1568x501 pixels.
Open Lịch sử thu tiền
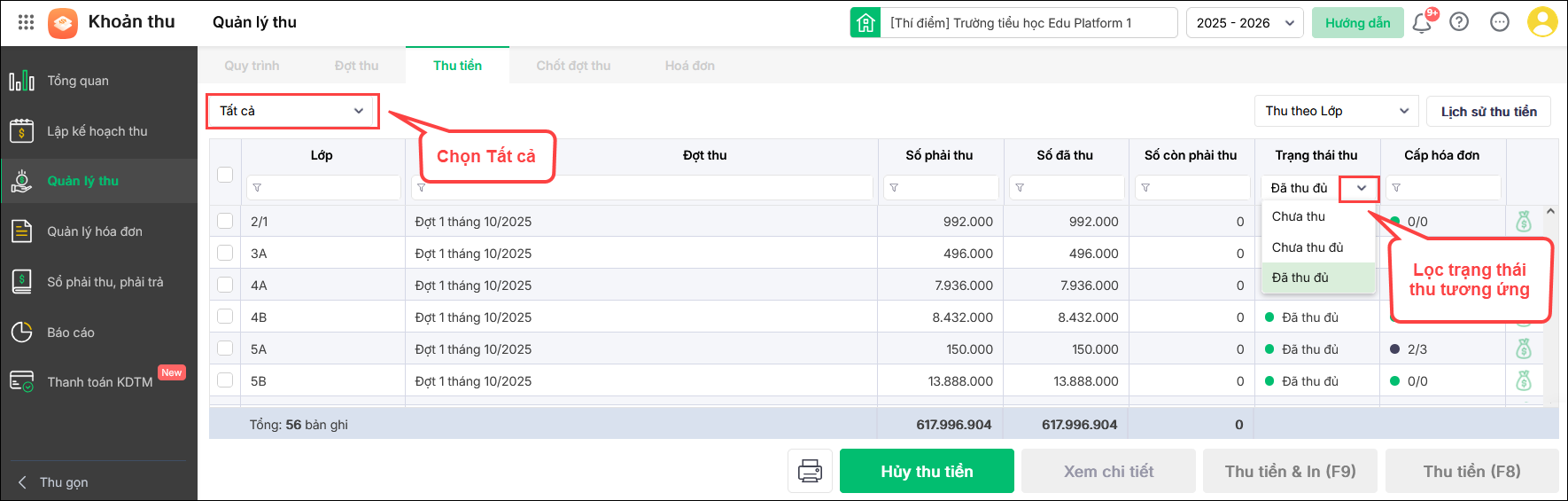(1488, 111)
